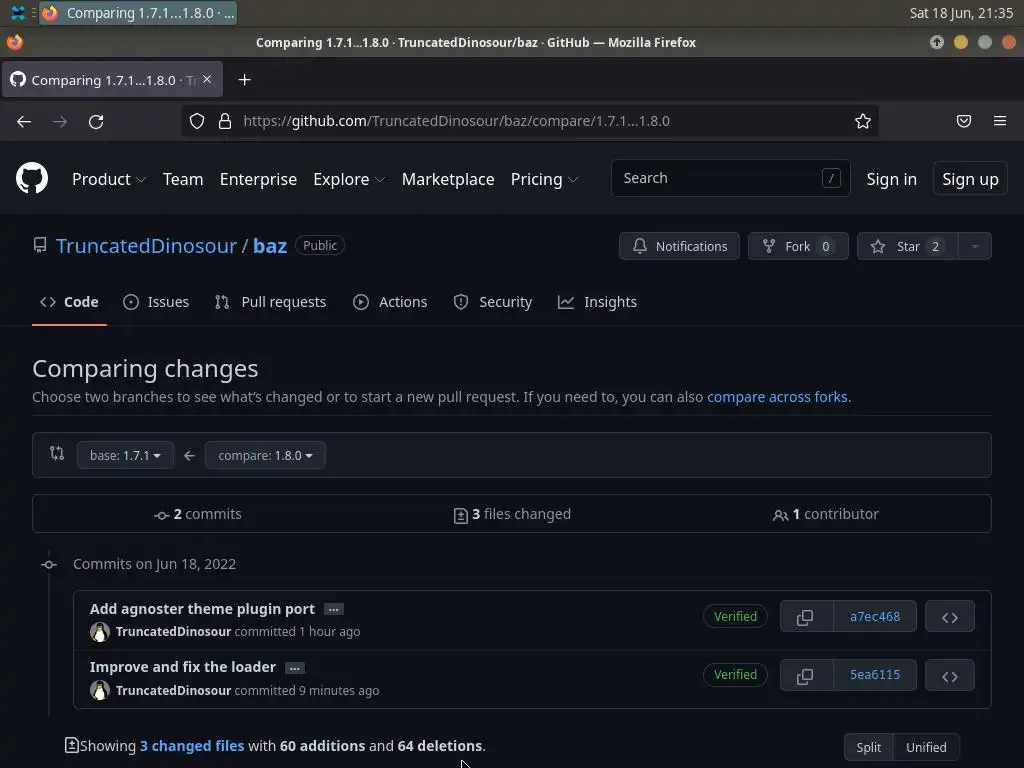Copy full SHA for commit a7ec468
This screenshot has height=768, width=1024.
[806, 616]
